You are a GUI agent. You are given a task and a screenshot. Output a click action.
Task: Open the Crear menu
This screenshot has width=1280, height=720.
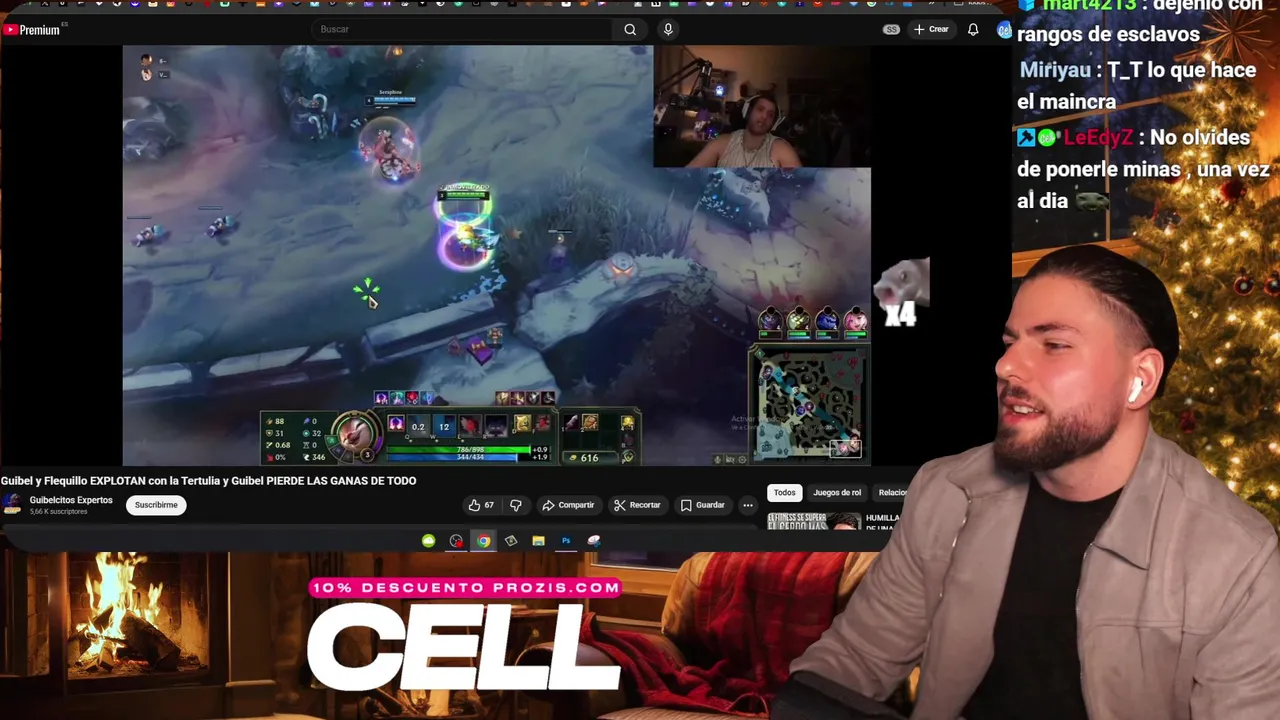(x=931, y=29)
